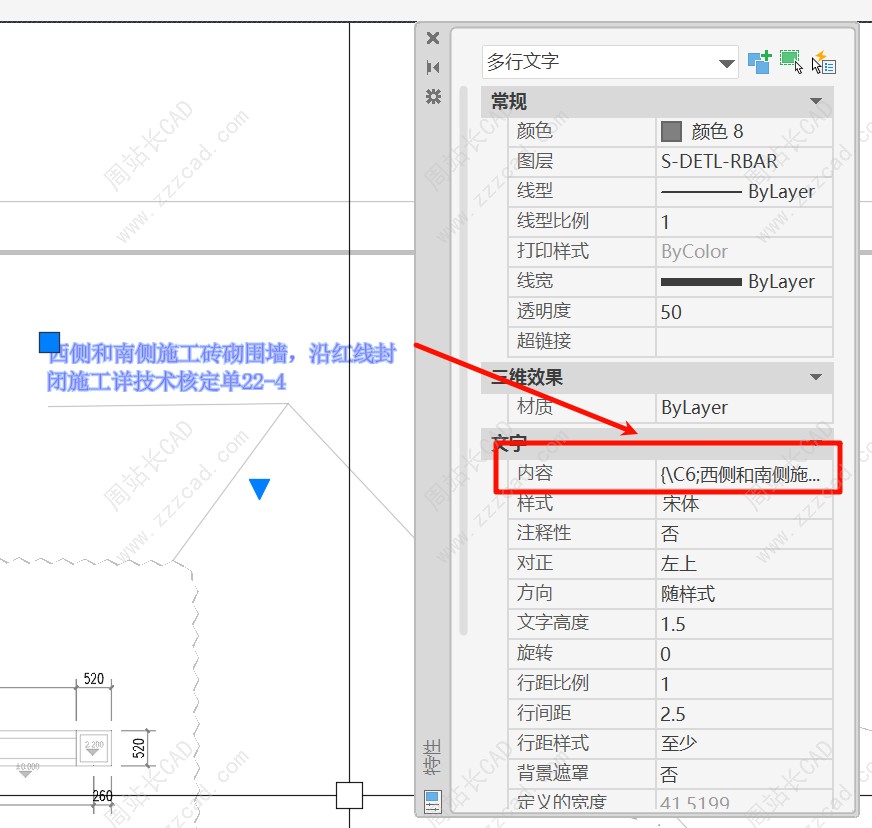Screen dimensions: 872x828
Task: Click the 文字高度 value 1.5
Action: coord(743,624)
